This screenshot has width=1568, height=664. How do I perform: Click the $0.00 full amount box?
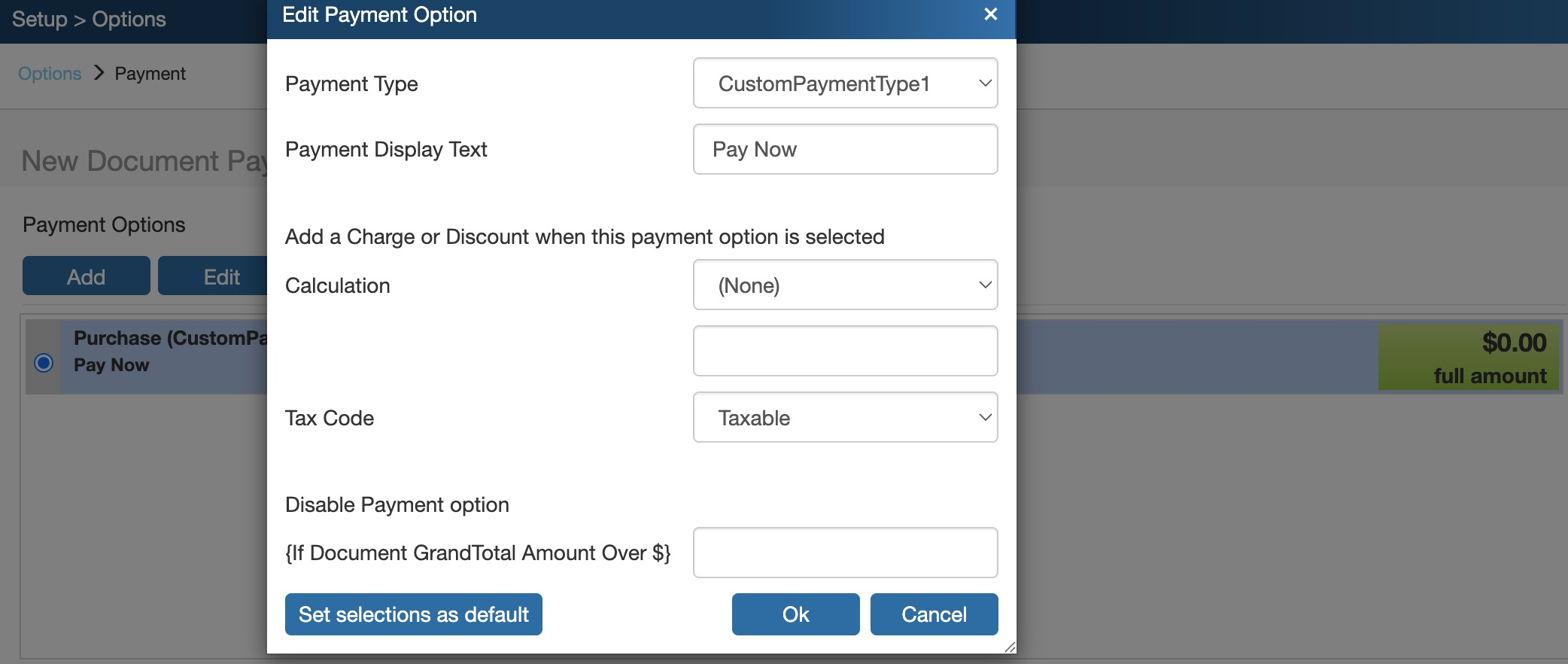point(1468,358)
